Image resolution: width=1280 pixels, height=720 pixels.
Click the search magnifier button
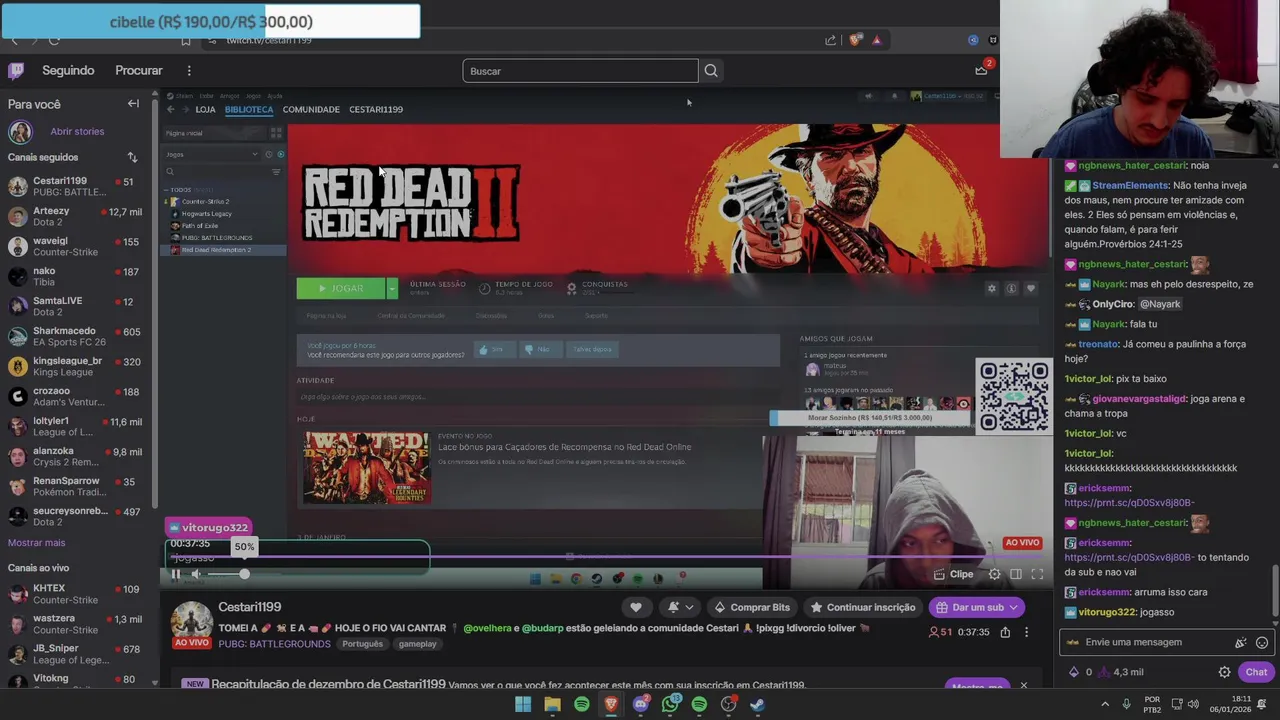711,71
